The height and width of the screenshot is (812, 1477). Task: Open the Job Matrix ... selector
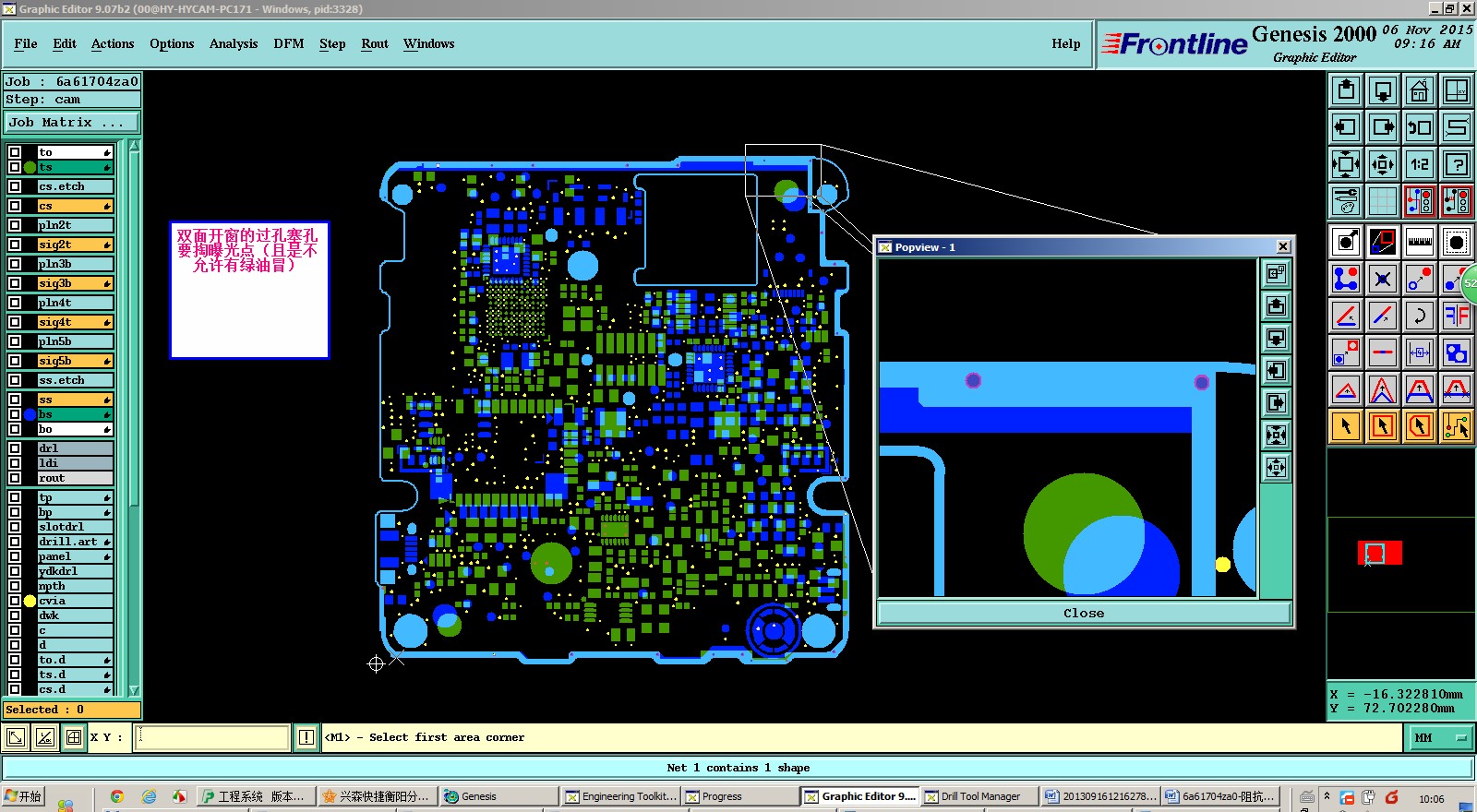coord(72,122)
